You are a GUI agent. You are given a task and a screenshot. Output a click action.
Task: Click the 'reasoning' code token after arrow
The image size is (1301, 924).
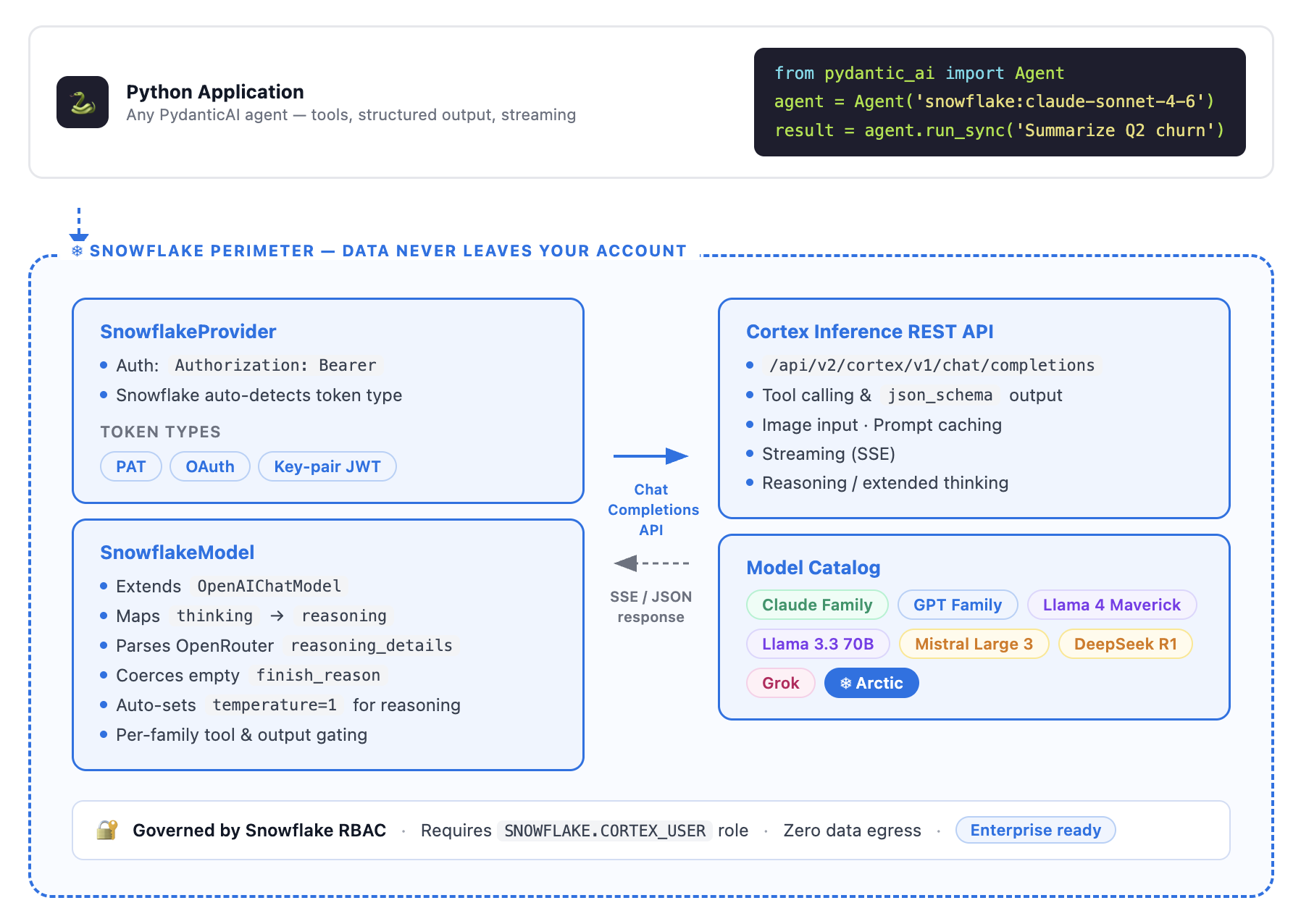(x=344, y=616)
